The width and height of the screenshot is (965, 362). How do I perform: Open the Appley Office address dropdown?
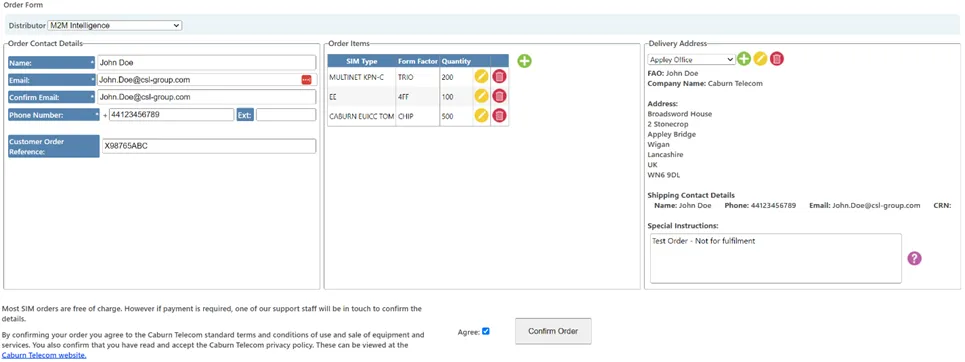[x=692, y=60]
